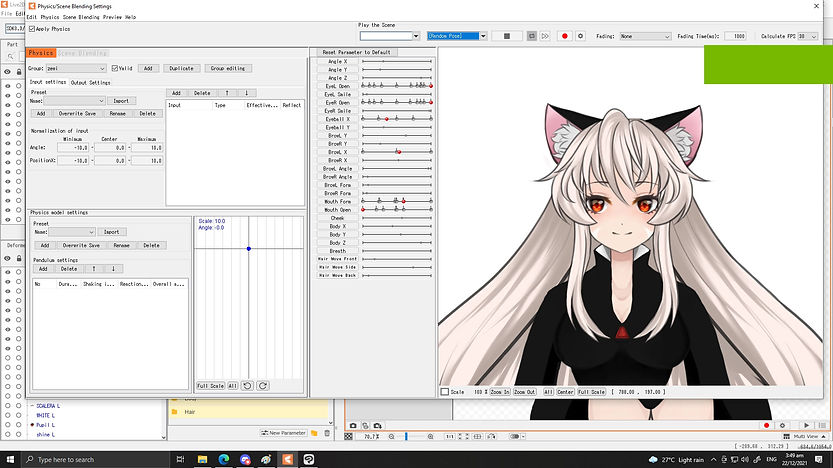Toggle the lock header icon in Part panel
The image size is (833, 468).
(x=19, y=72)
